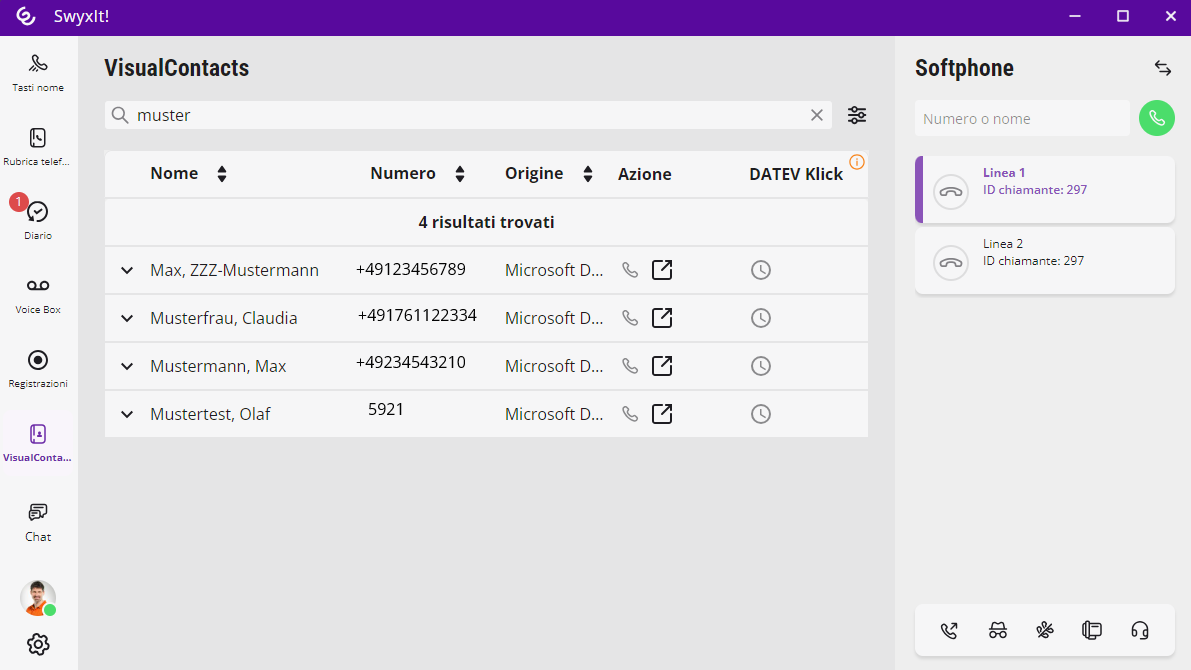Screen dimensions: 1191x670
Task: Show DATEV history for Mustertest, Olaf
Action: [761, 414]
